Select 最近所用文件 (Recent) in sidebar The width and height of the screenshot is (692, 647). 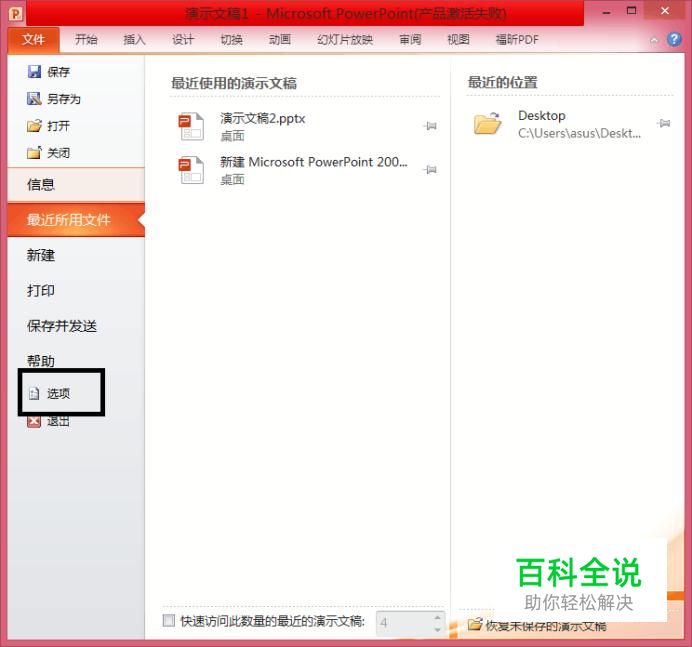76,220
